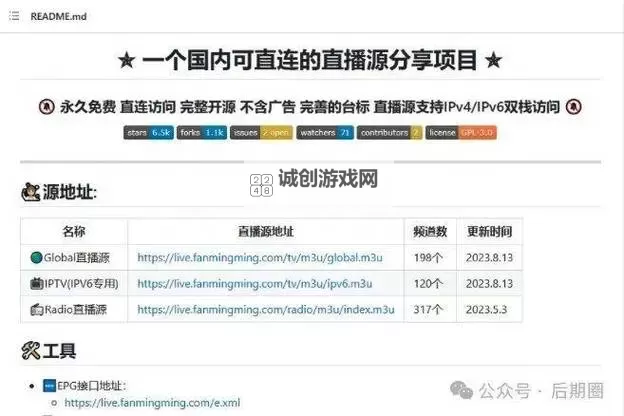
Task: Click the 2023.8.13 date in IPTV row
Action: [489, 283]
